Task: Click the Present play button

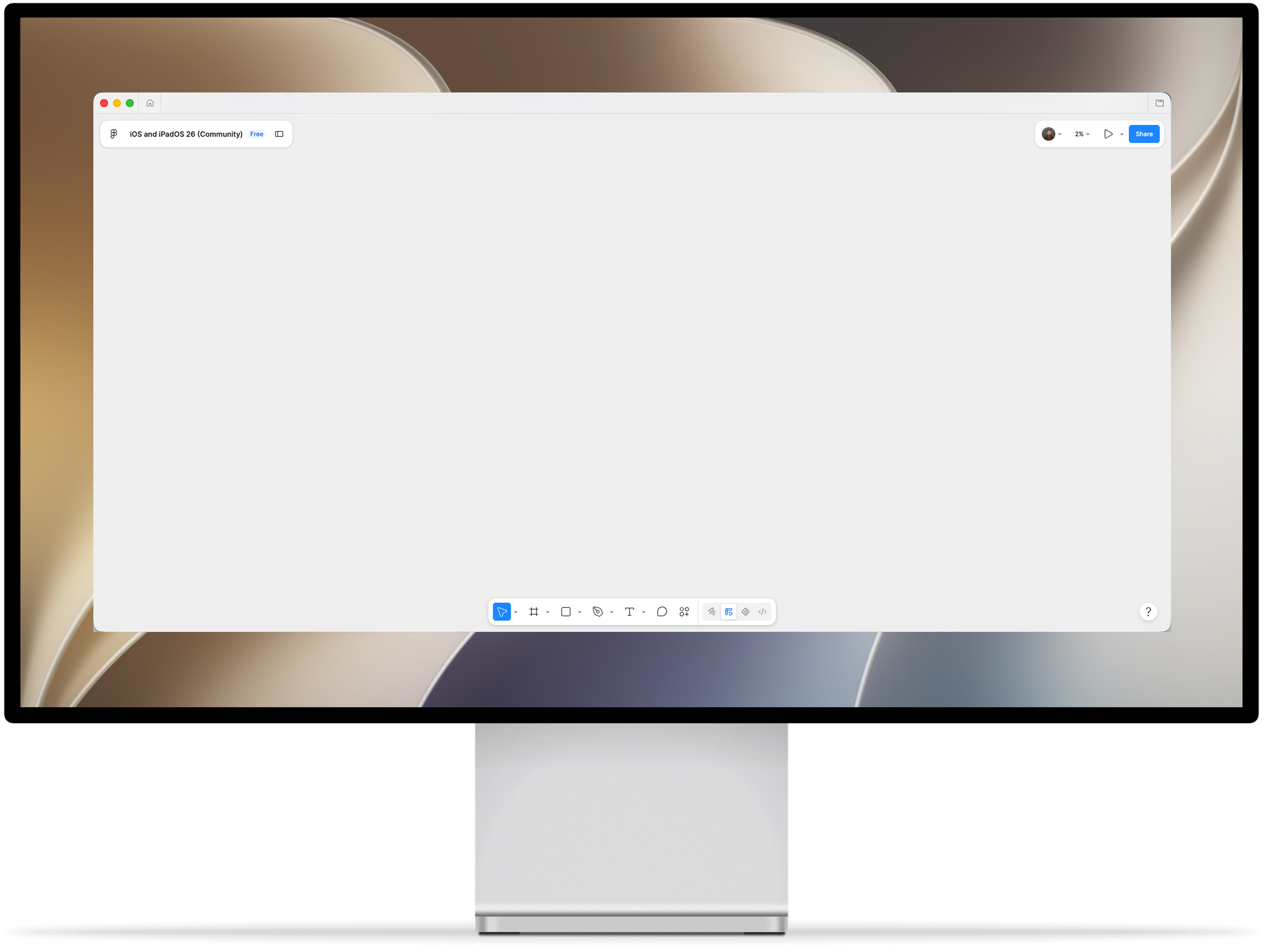Action: 1109,134
